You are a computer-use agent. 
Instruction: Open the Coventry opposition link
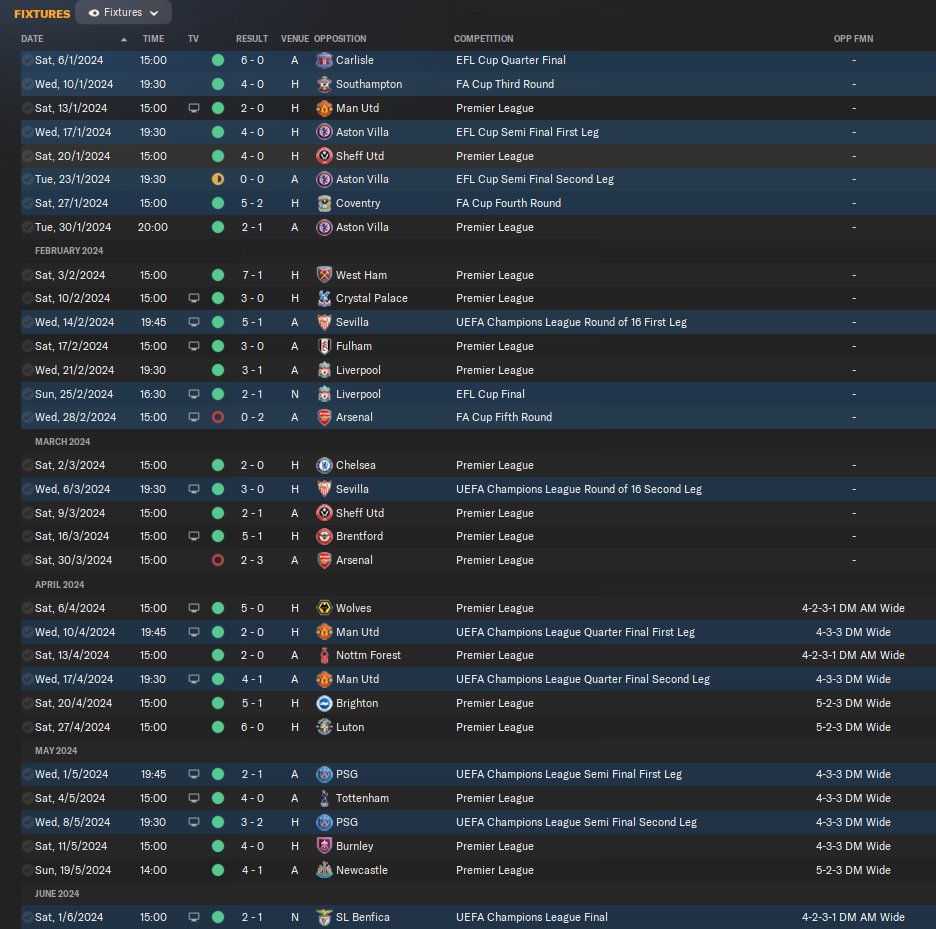(x=358, y=203)
